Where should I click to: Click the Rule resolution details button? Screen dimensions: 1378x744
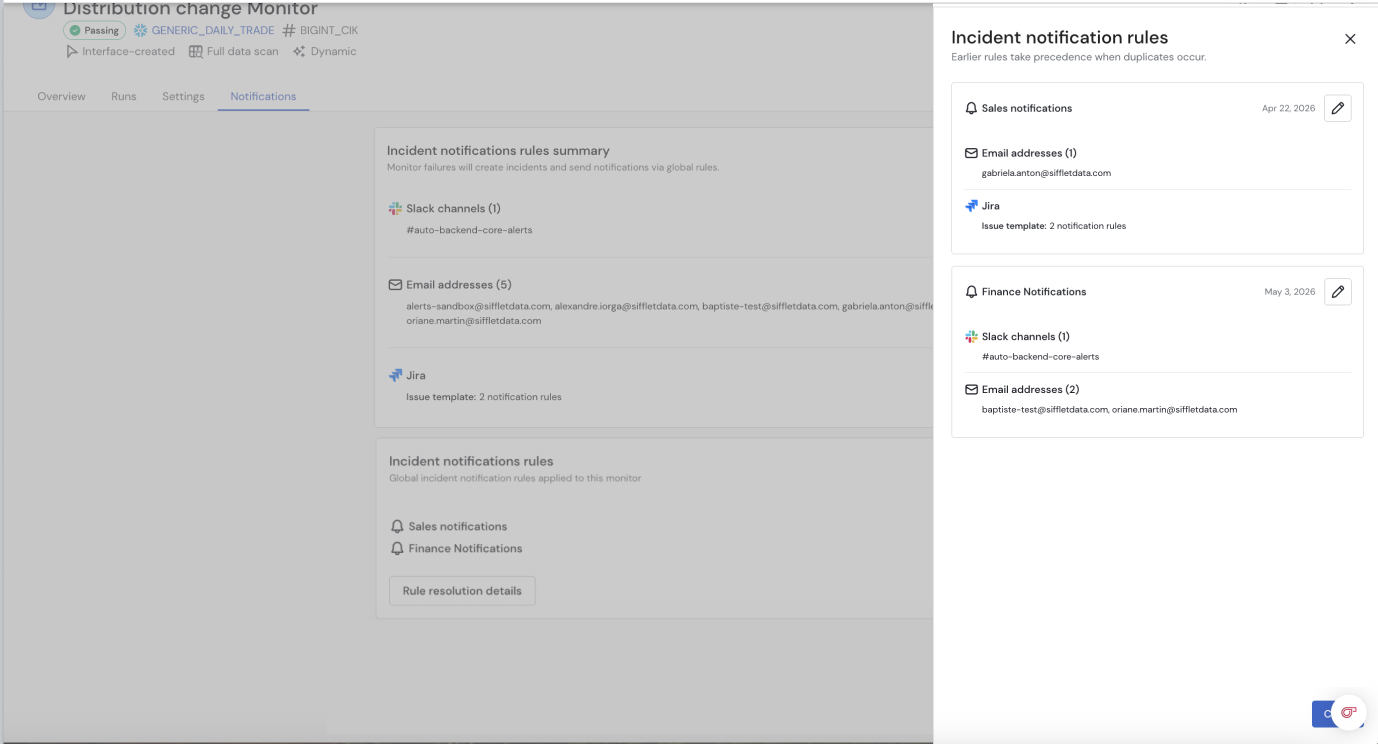462,591
